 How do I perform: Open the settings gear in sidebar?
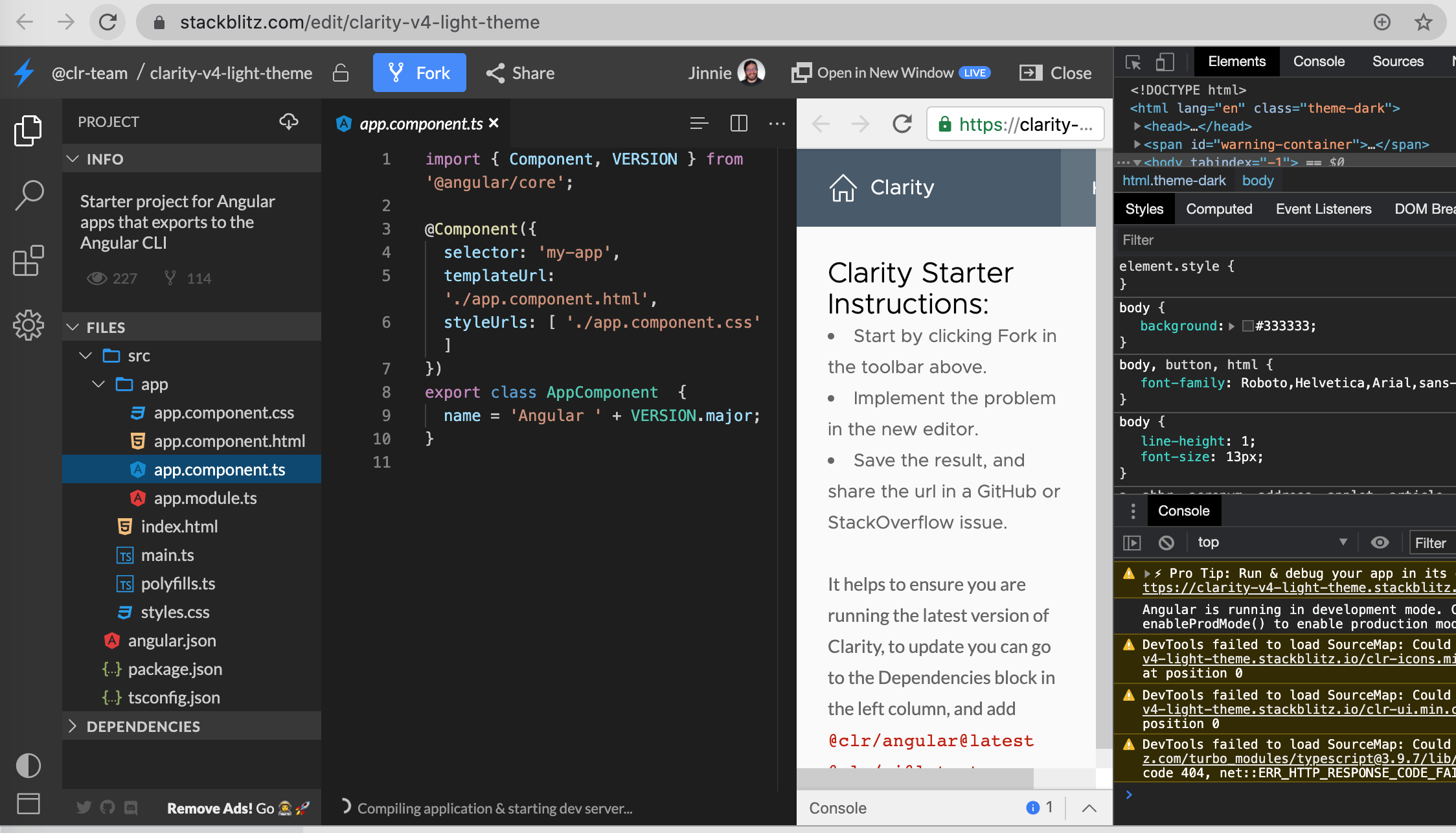(x=28, y=325)
